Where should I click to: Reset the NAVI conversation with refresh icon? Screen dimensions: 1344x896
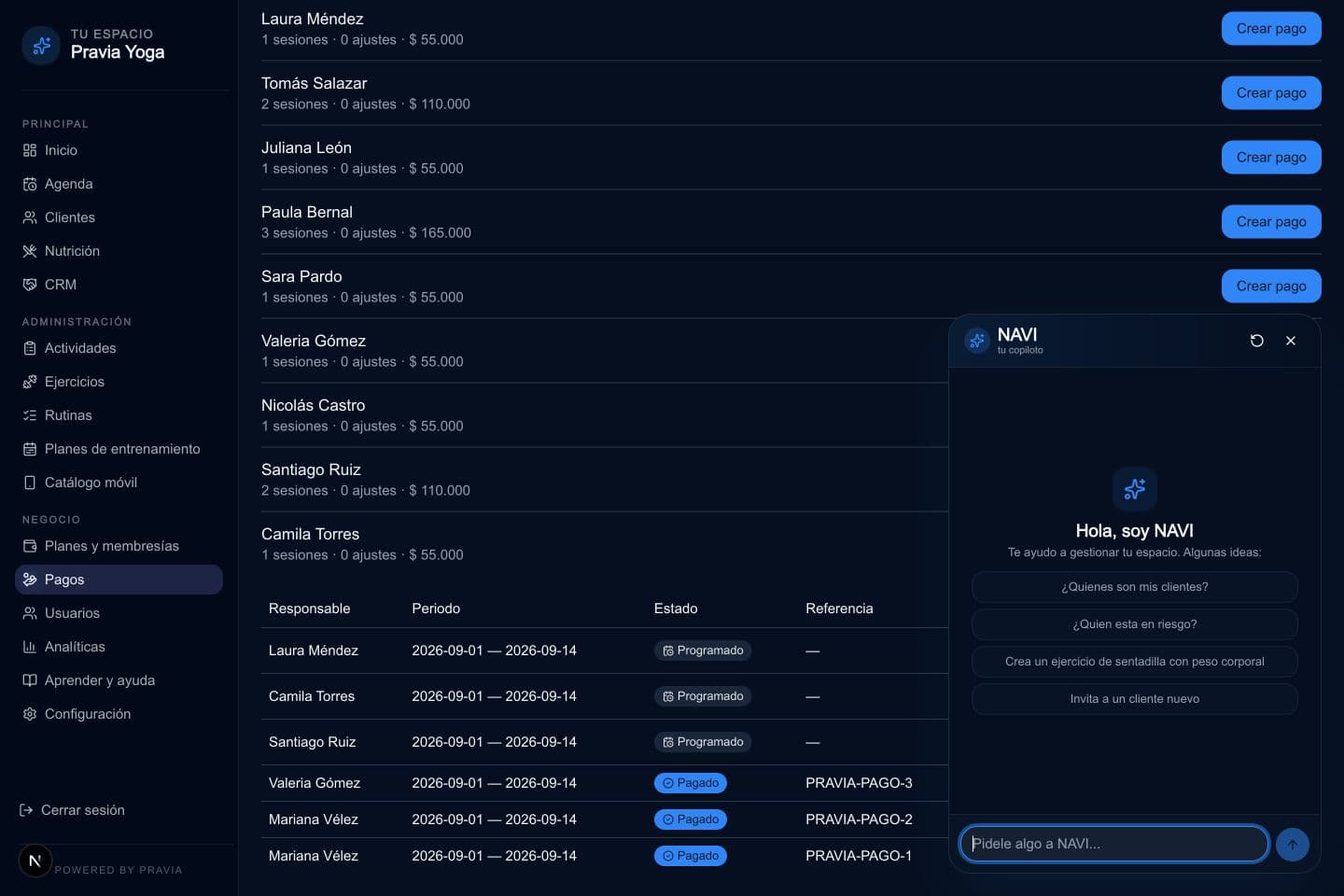tap(1257, 341)
